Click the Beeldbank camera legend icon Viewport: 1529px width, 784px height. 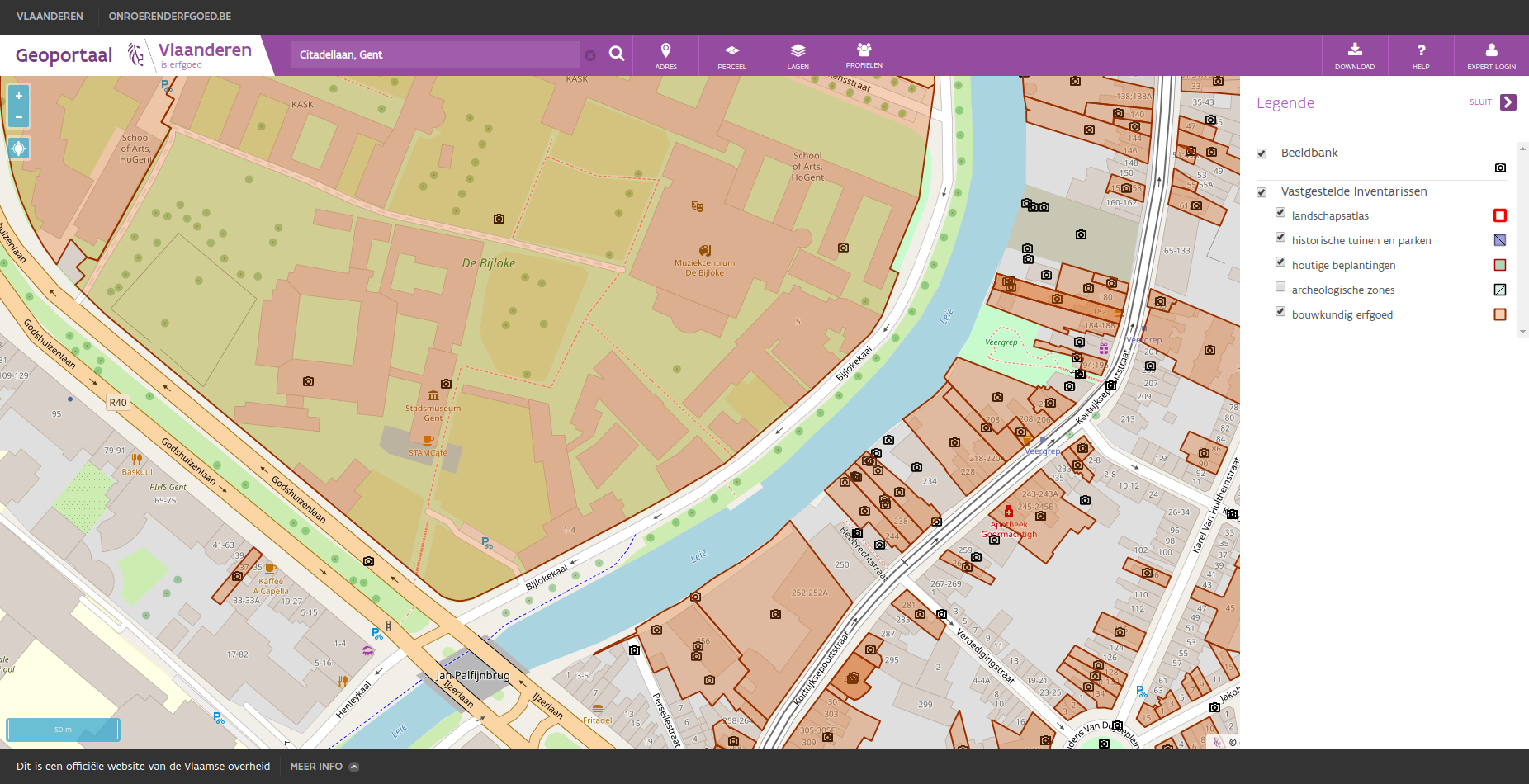[x=1500, y=168]
